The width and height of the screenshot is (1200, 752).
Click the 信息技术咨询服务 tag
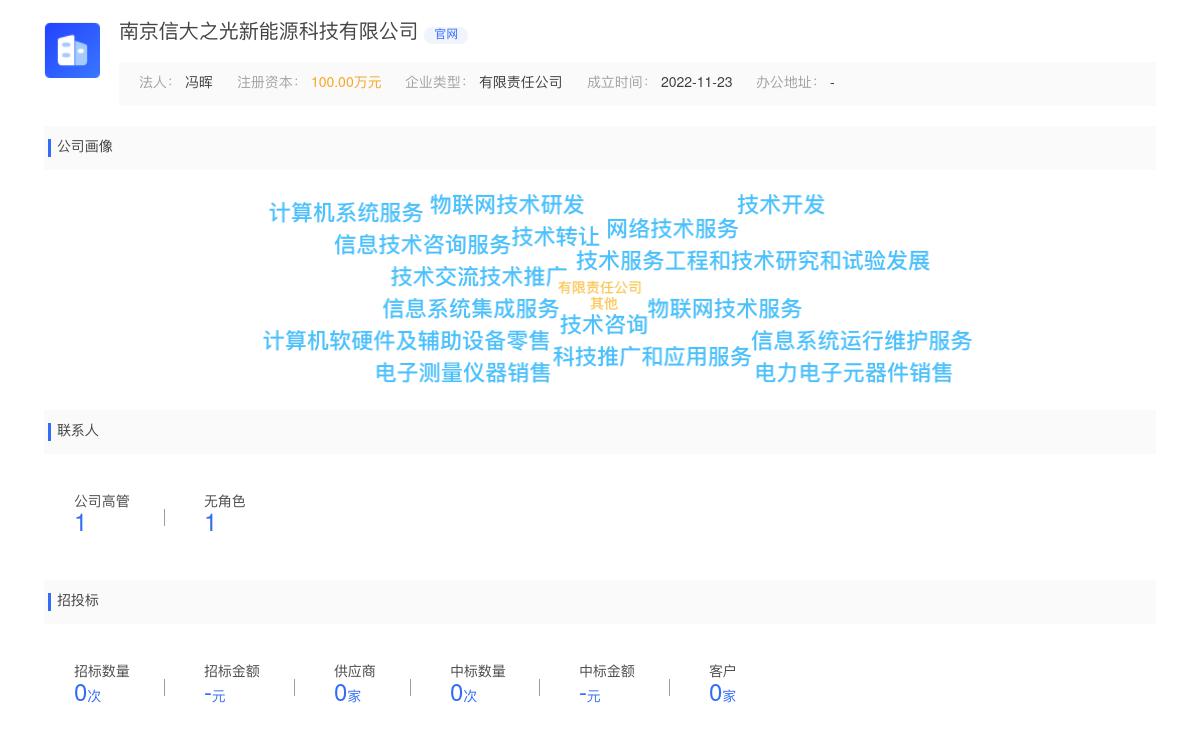tap(422, 245)
